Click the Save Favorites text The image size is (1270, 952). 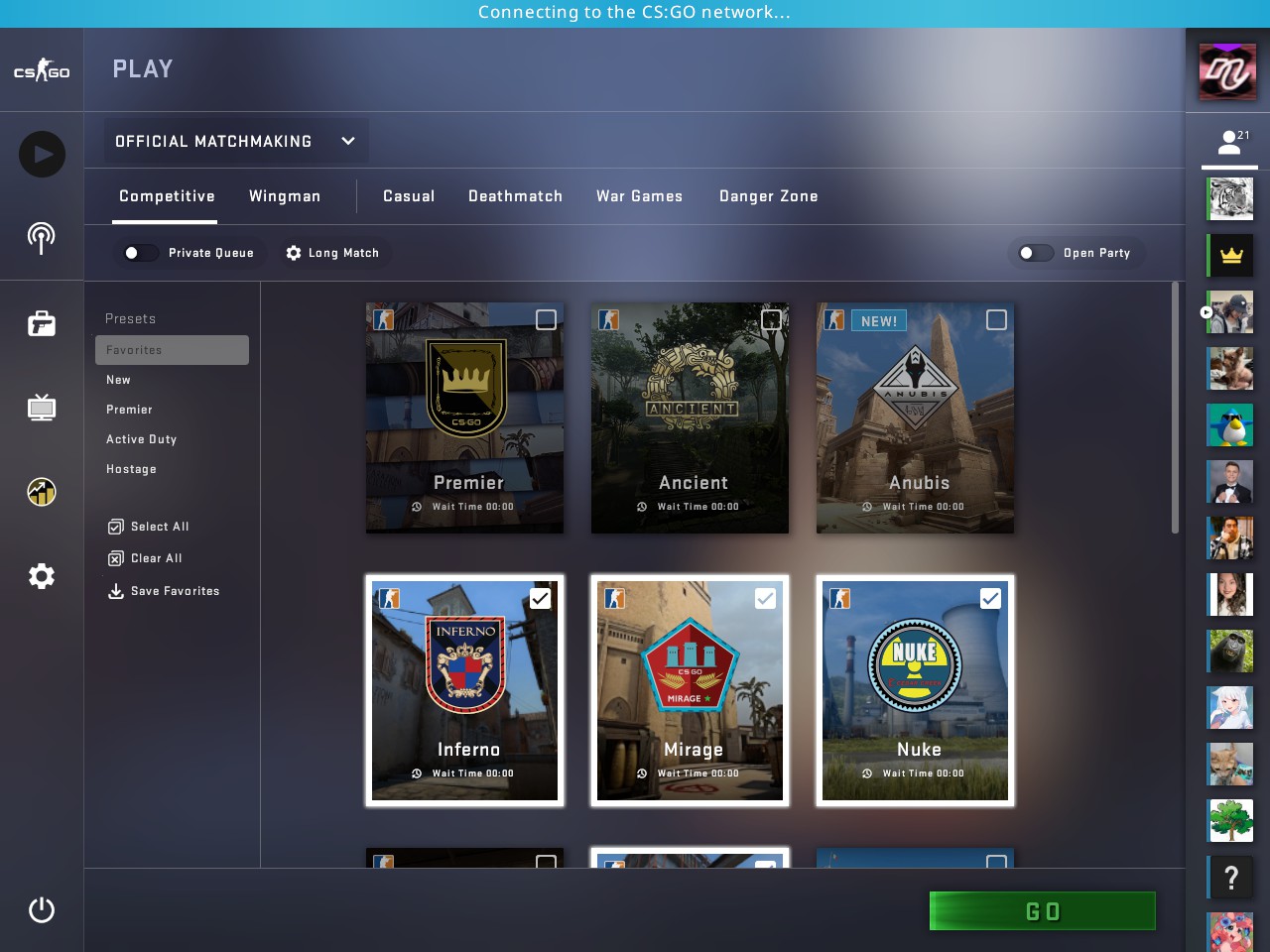pyautogui.click(x=176, y=591)
